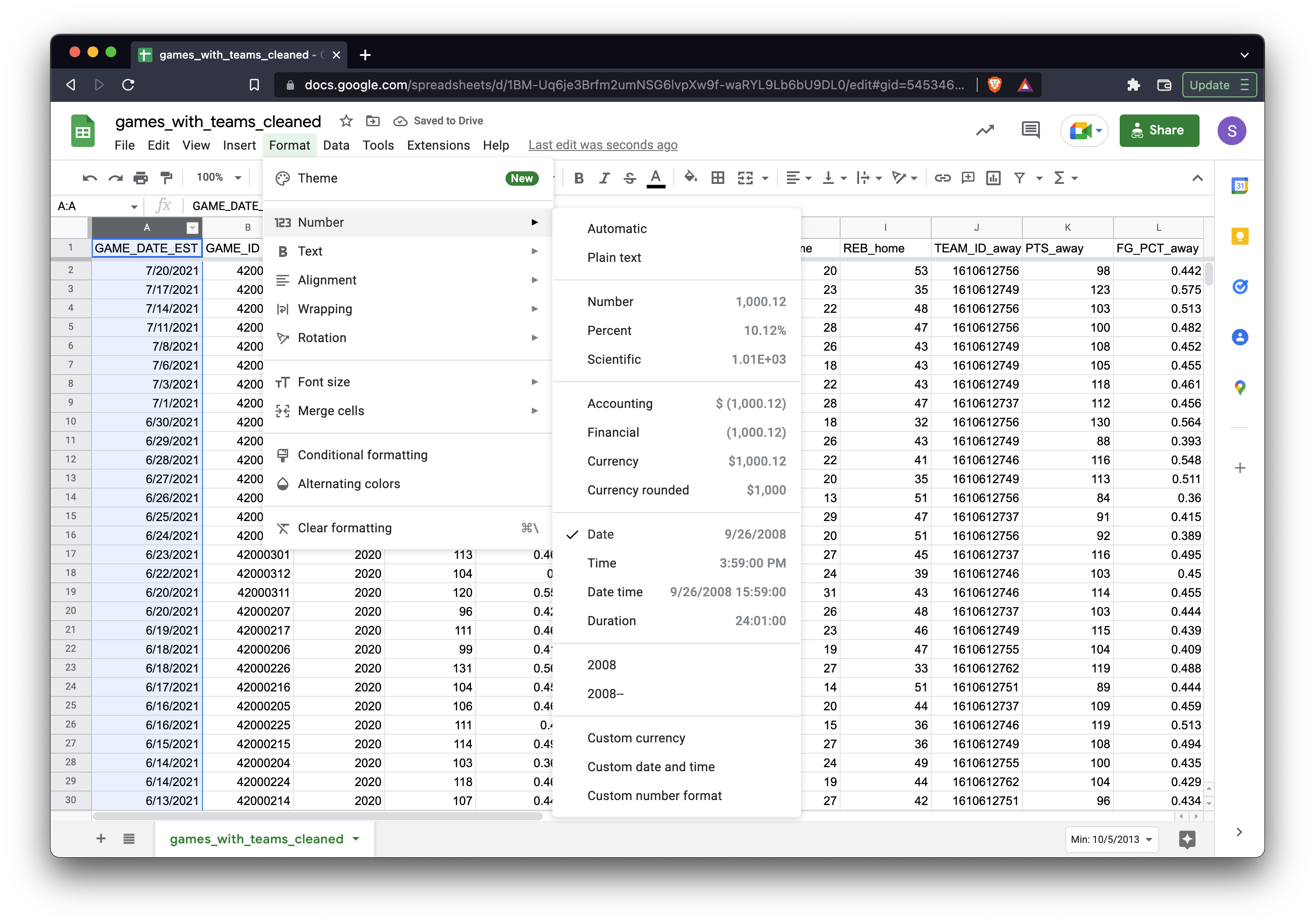
Task: Expand the Number submenu arrow
Action: pos(534,222)
